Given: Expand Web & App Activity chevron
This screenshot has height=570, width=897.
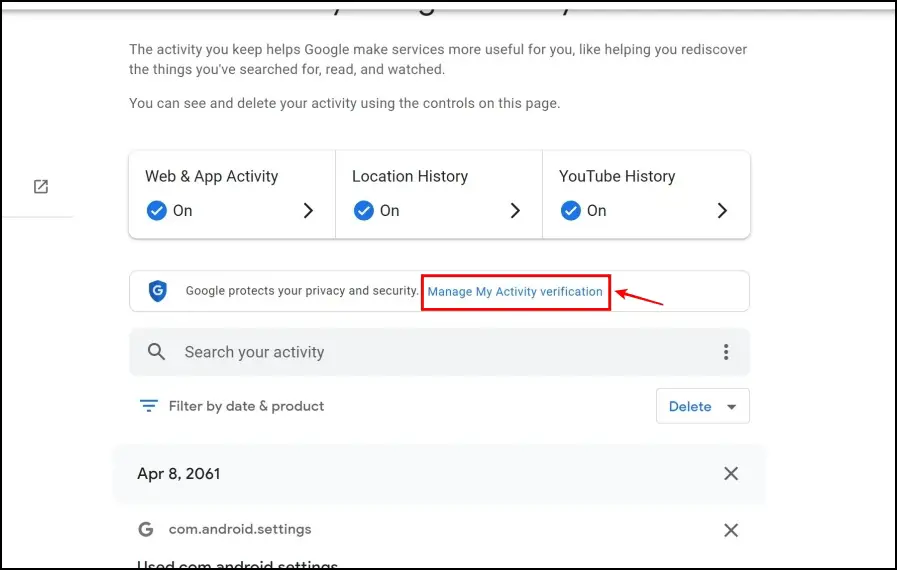Looking at the screenshot, I should click(x=308, y=211).
